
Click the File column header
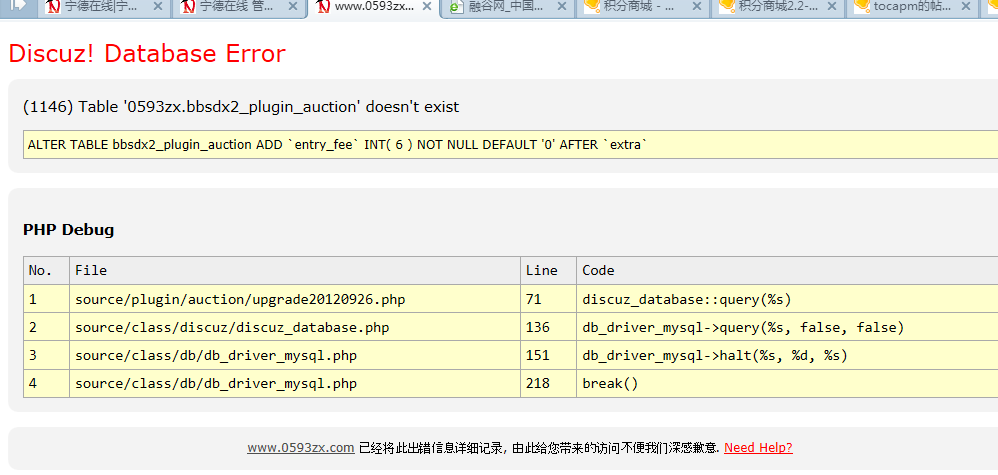point(295,271)
